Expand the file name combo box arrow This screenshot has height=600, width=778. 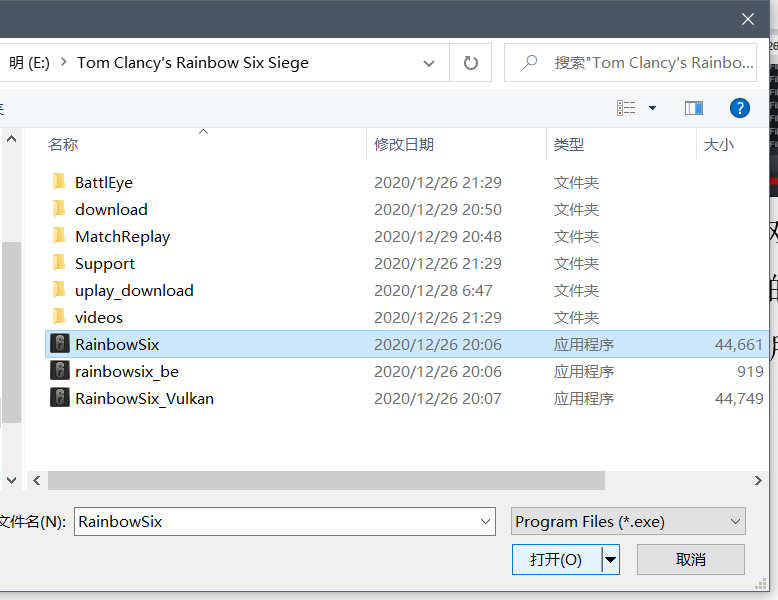[x=486, y=521]
